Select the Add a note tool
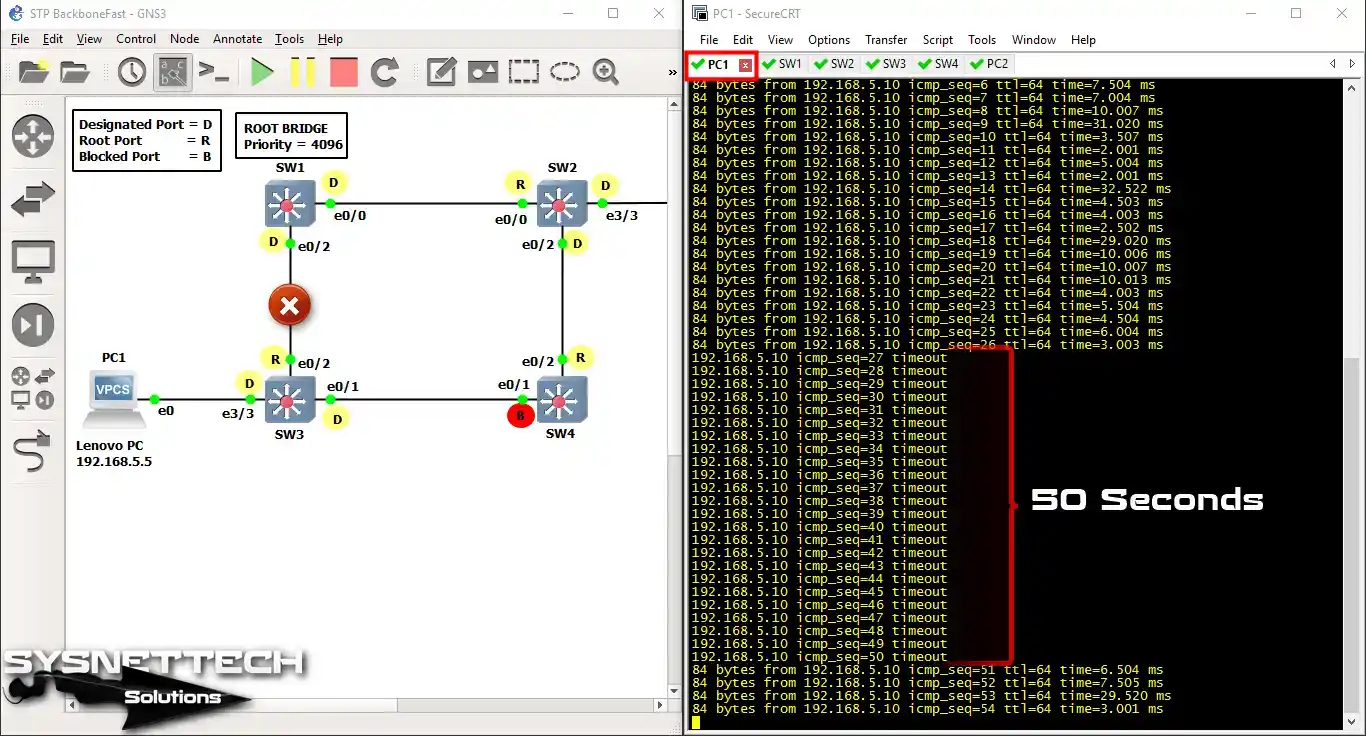Screen dimensions: 1366x736 tap(442, 71)
